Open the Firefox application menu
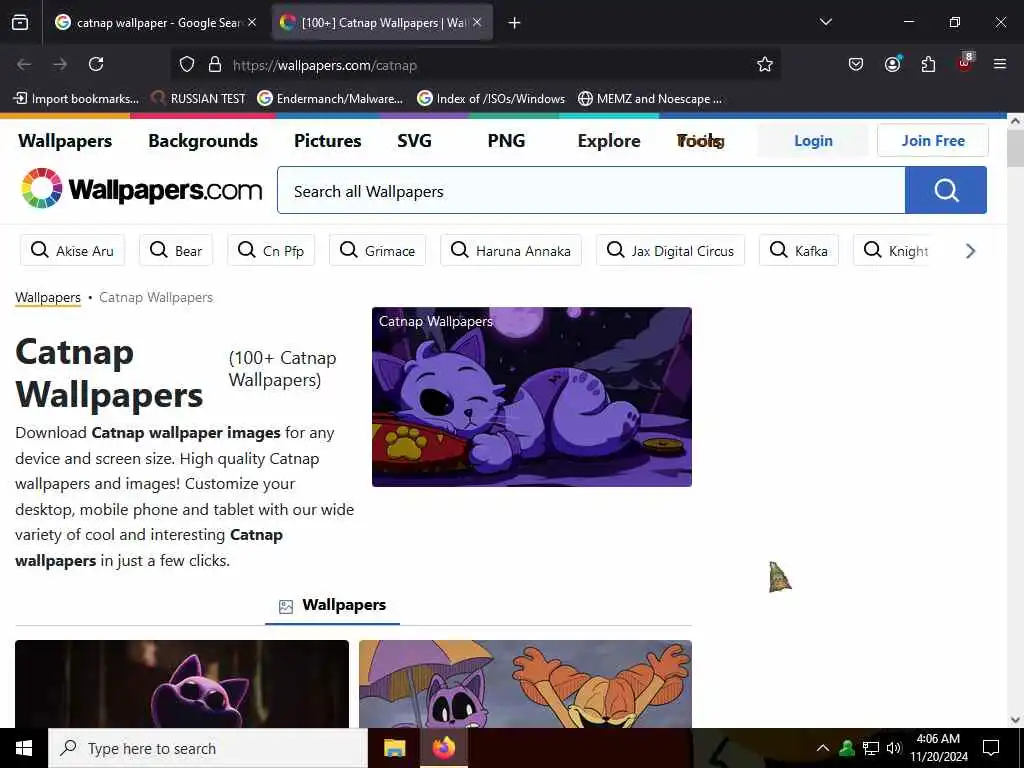 [1000, 64]
